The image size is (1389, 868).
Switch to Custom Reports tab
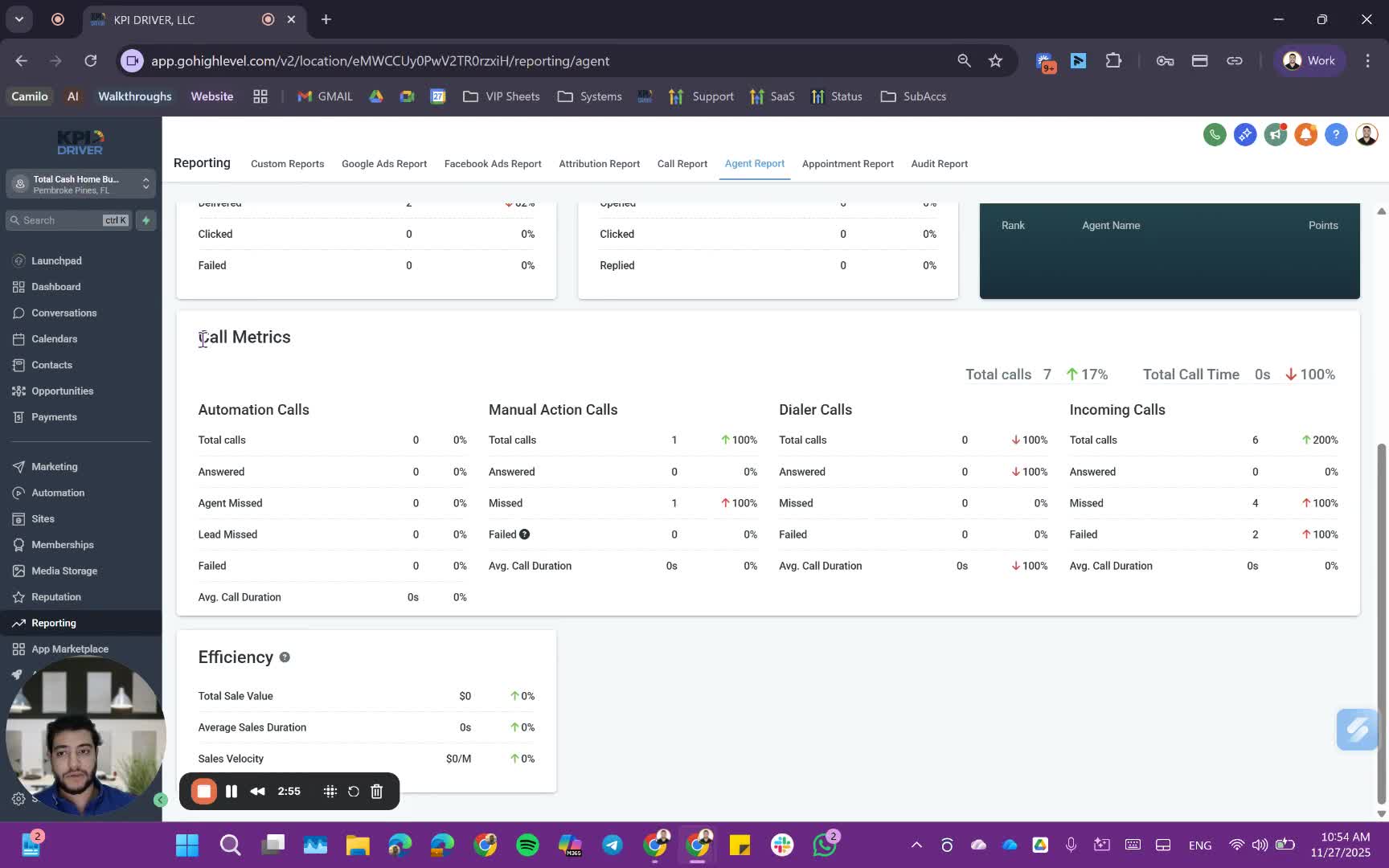point(288,164)
